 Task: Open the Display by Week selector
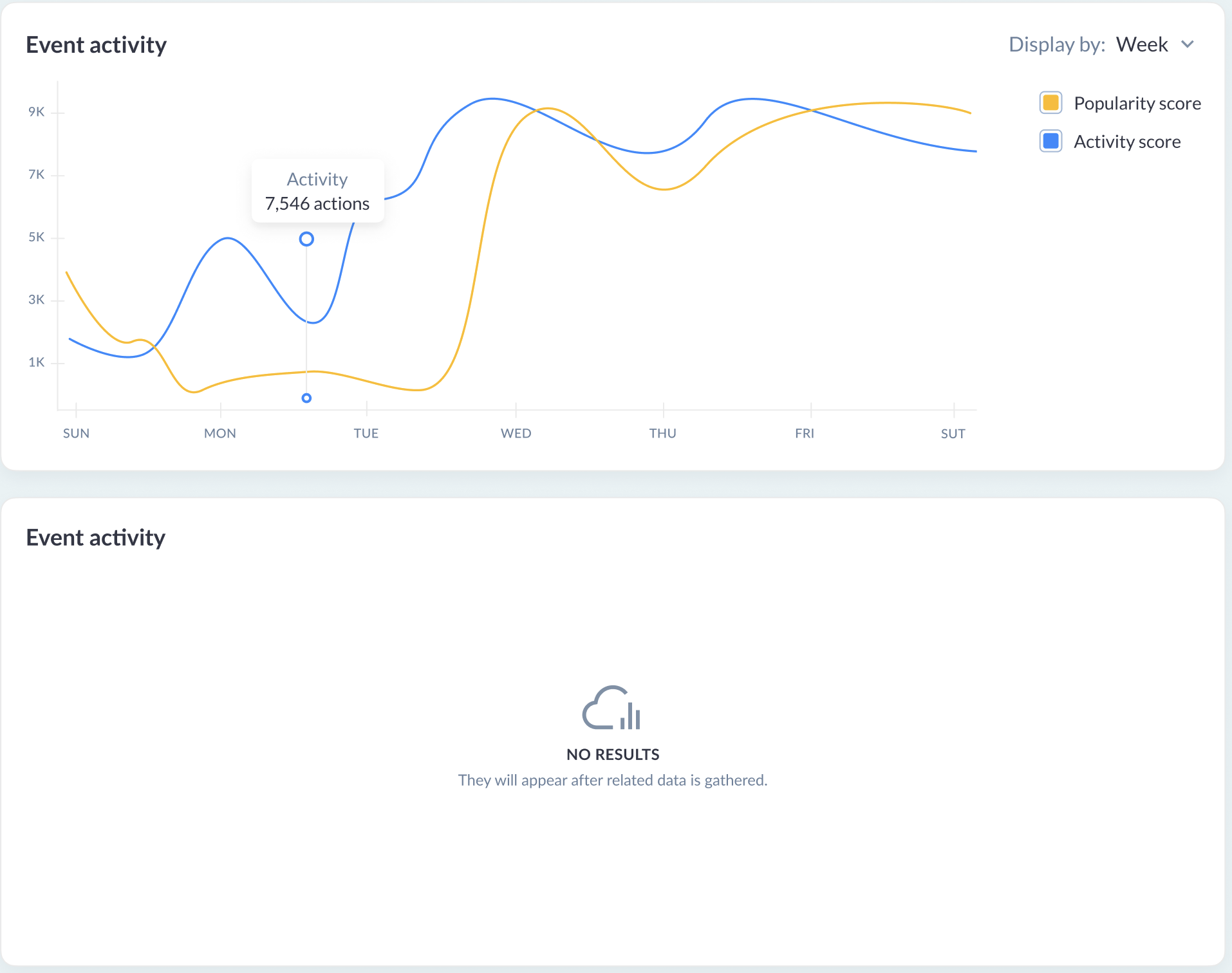coord(1141,44)
